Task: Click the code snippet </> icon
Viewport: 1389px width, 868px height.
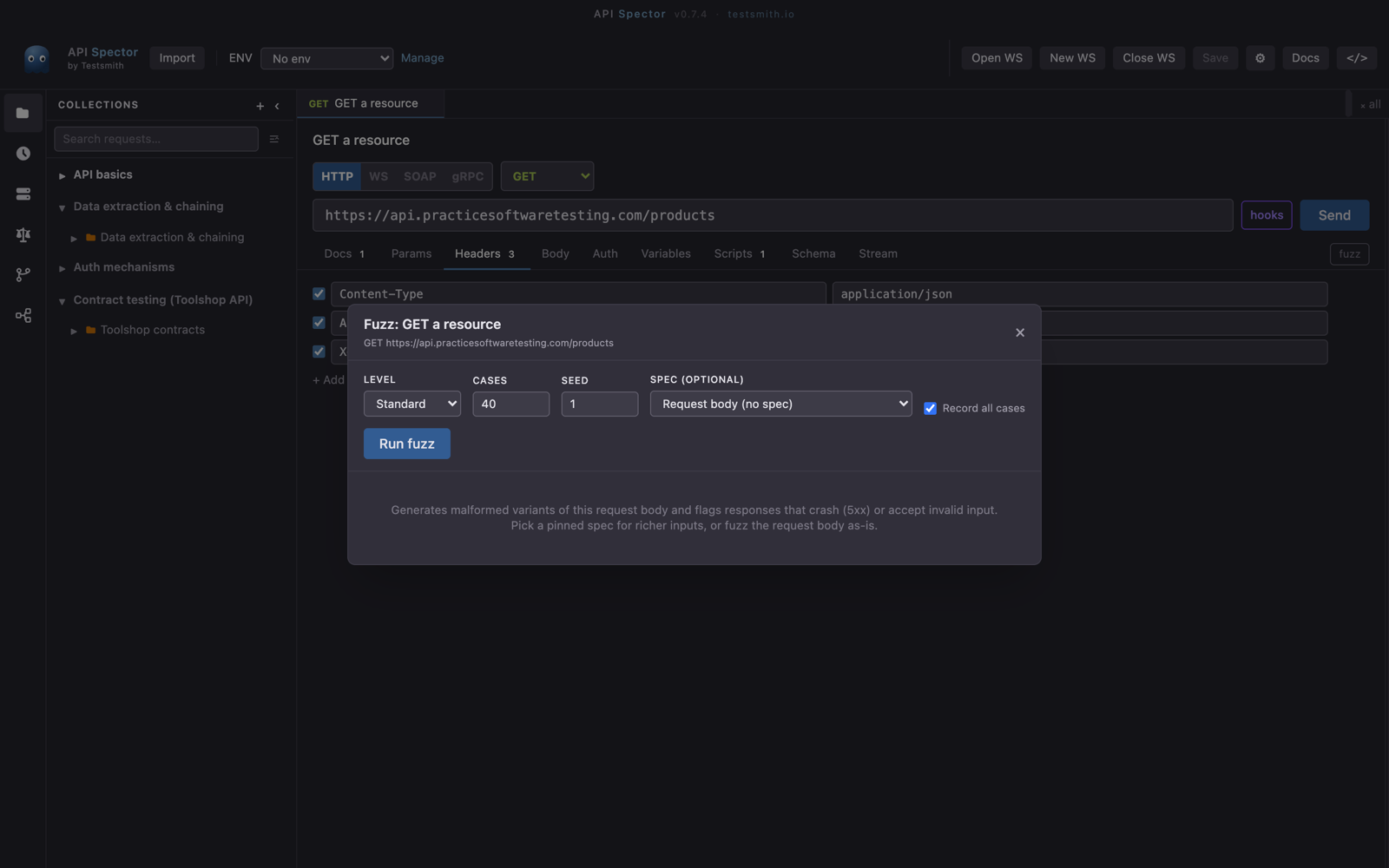Action: pyautogui.click(x=1357, y=58)
